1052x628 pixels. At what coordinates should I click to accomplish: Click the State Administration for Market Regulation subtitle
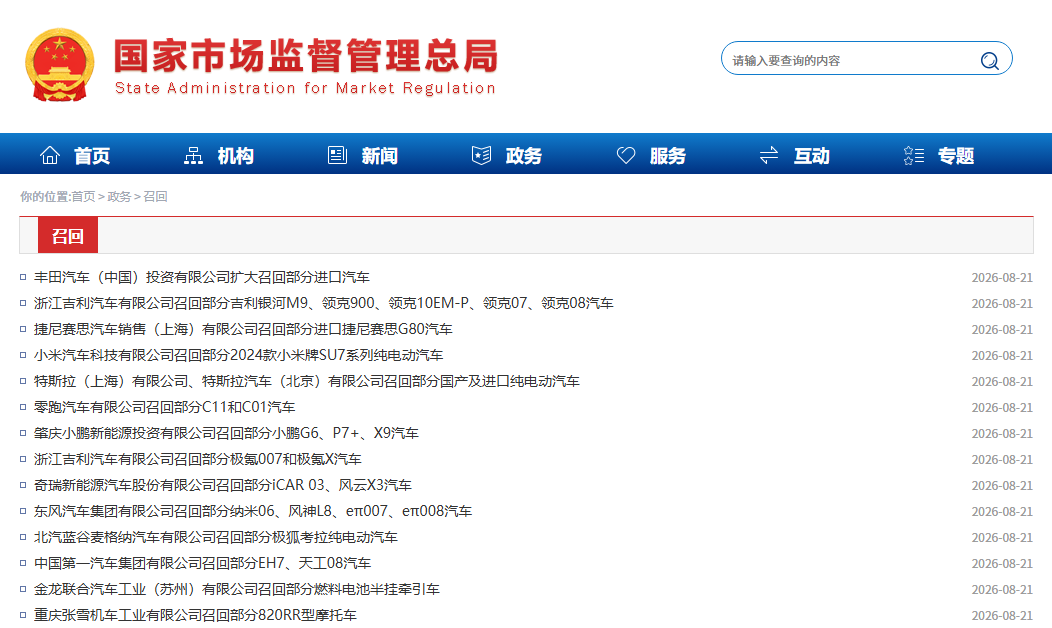coord(305,89)
